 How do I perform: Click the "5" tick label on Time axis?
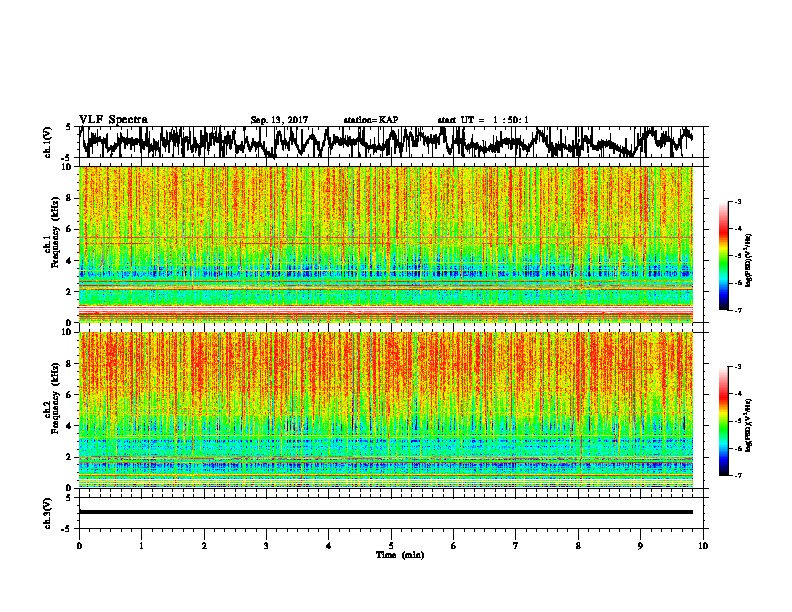click(391, 546)
